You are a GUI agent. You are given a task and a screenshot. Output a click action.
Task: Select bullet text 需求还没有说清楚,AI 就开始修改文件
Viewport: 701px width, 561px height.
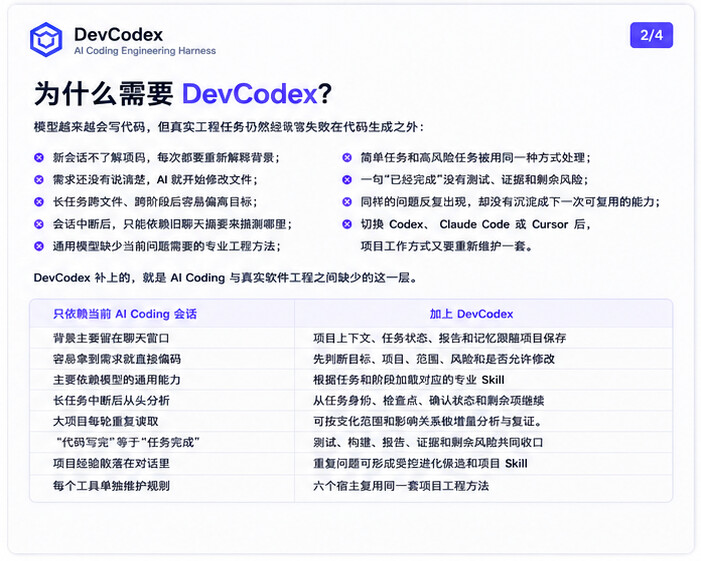(155, 180)
